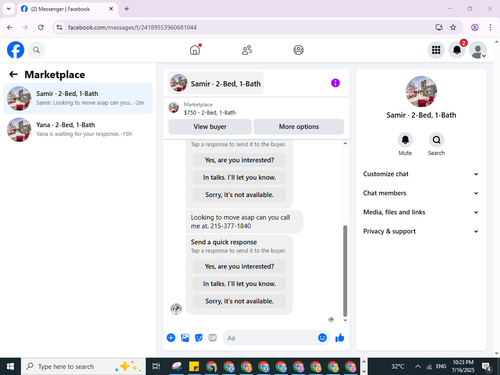The width and height of the screenshot is (500, 375).
Task: View site information icon in address bar
Action: (59, 27)
